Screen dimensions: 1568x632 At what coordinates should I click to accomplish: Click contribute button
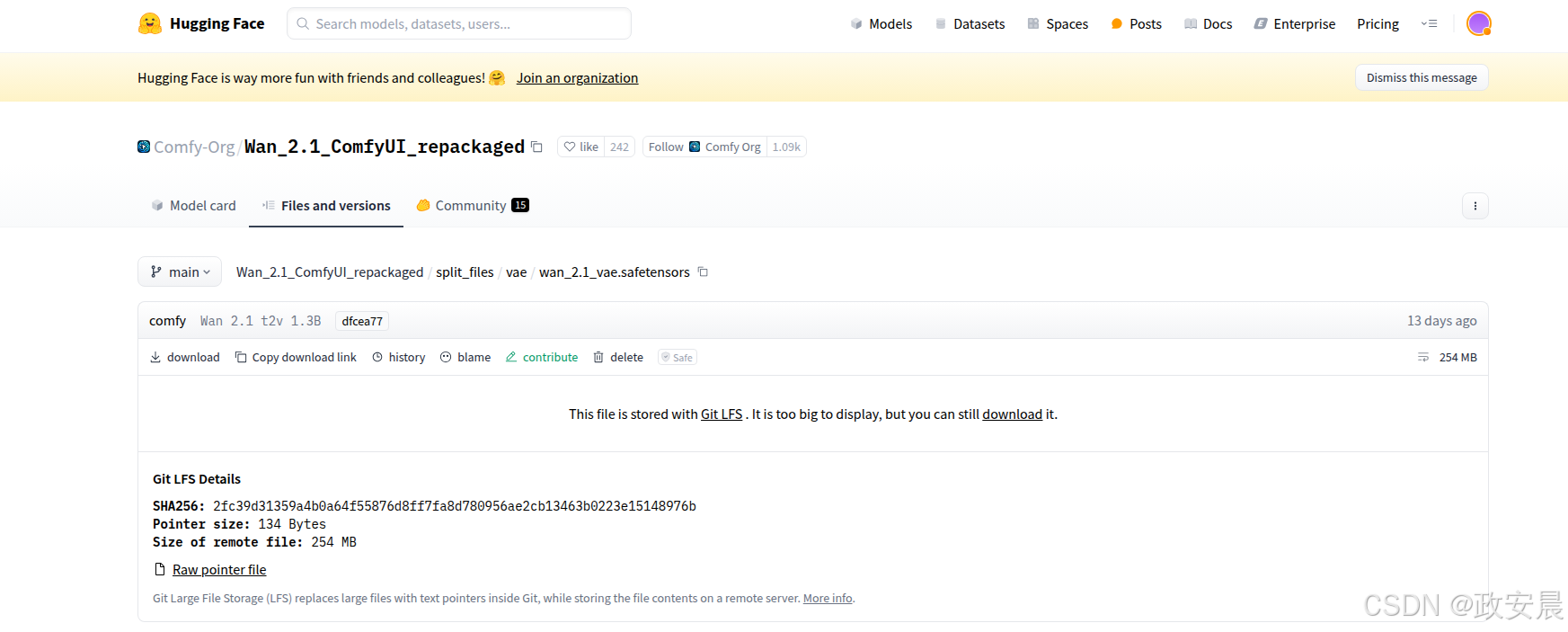coord(542,357)
